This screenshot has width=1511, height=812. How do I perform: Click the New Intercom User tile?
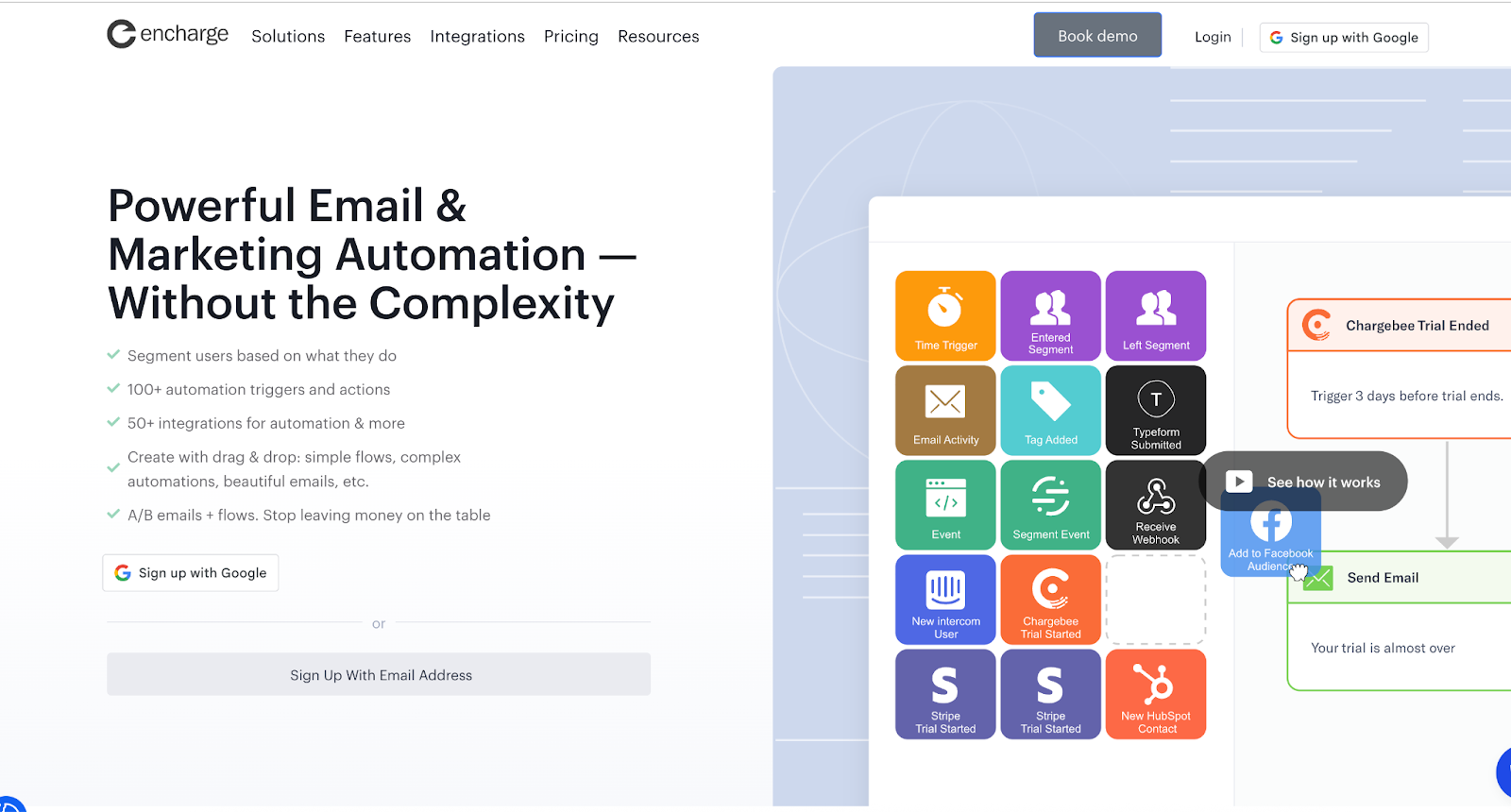[945, 600]
